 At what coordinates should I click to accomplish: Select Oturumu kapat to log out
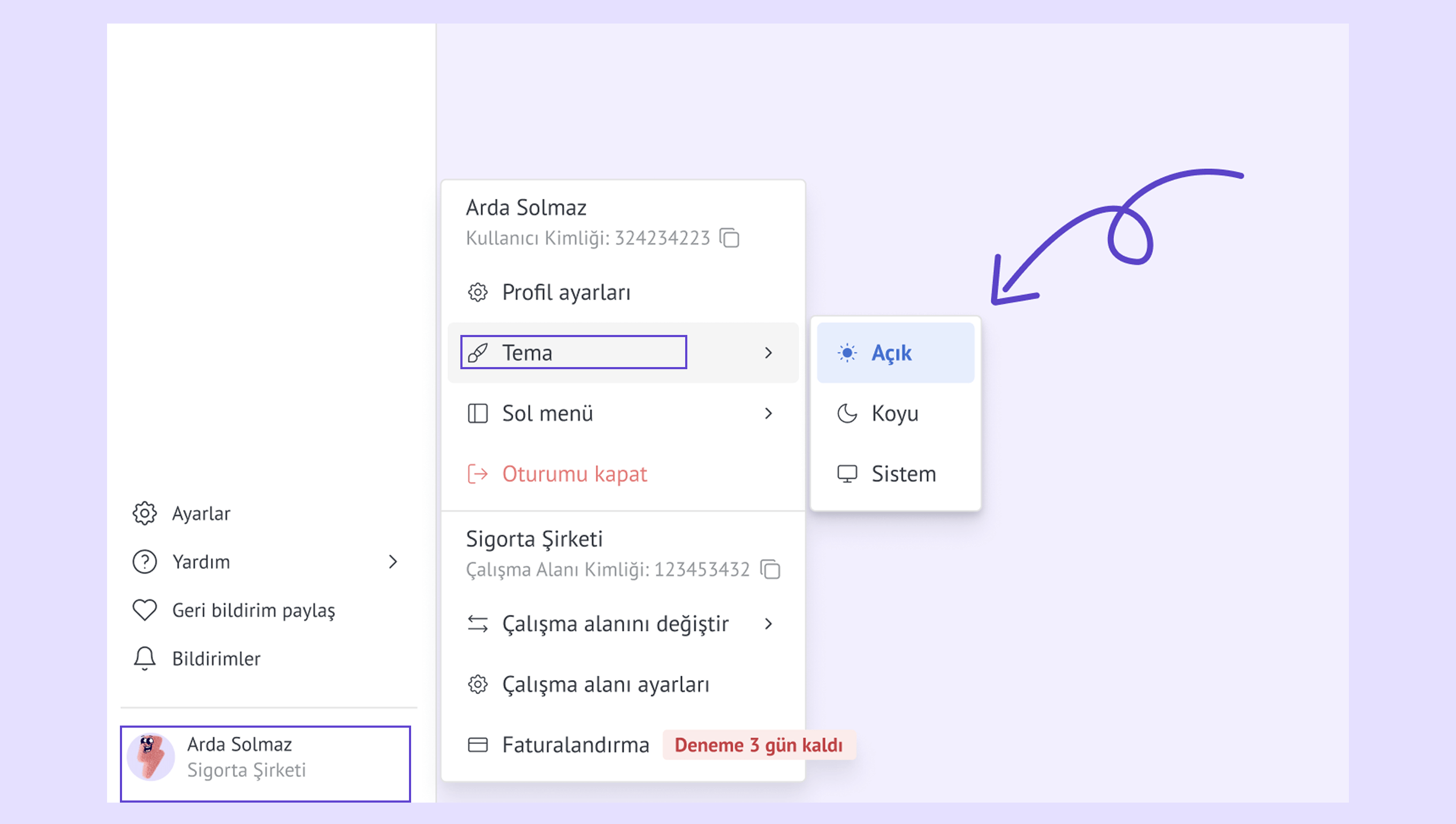coord(574,474)
